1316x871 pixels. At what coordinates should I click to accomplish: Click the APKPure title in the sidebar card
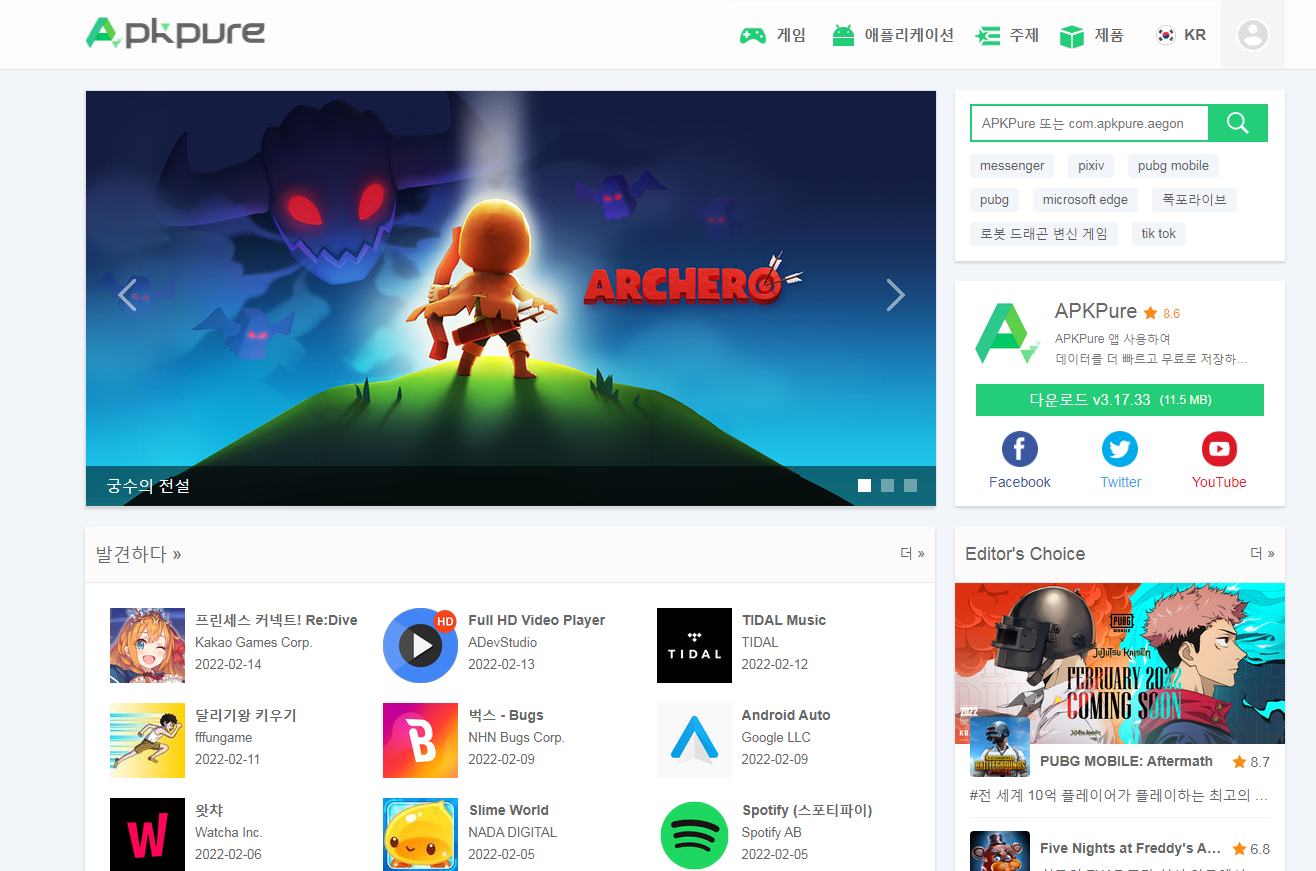tap(1096, 311)
